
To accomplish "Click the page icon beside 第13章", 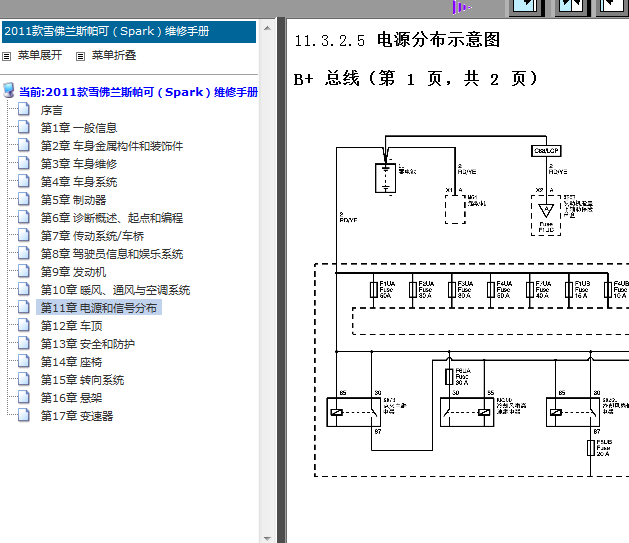I will point(24,343).
